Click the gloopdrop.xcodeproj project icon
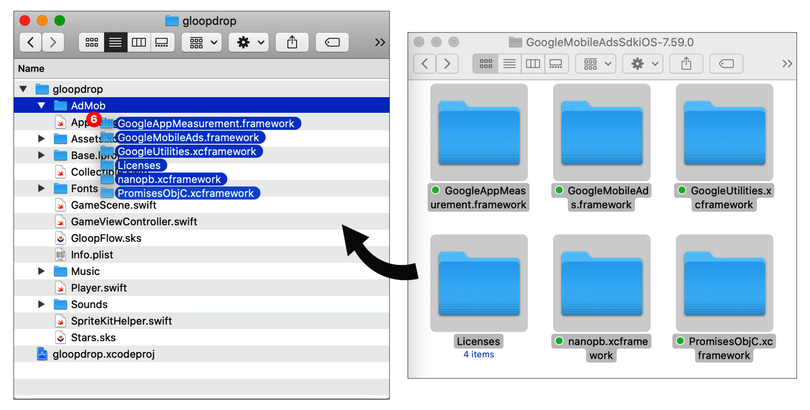Screen dimensions: 810x410 click(42, 354)
